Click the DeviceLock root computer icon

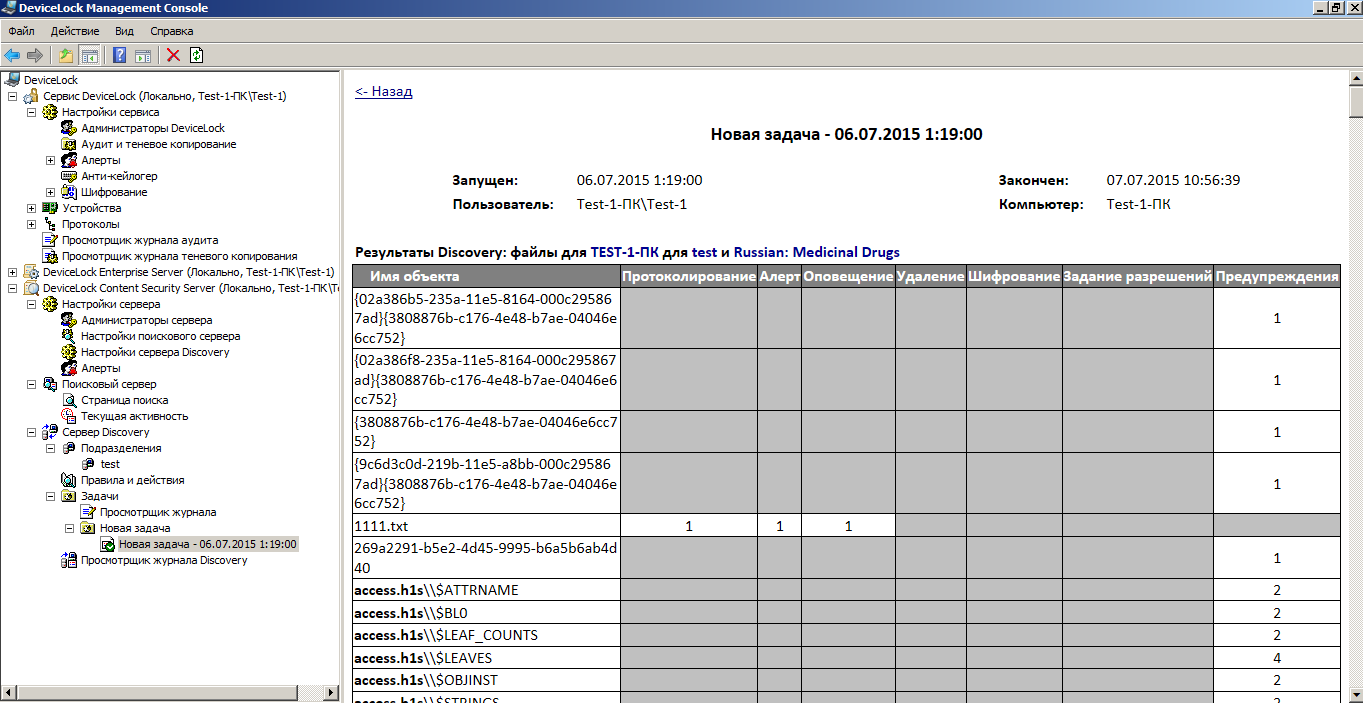coord(12,80)
